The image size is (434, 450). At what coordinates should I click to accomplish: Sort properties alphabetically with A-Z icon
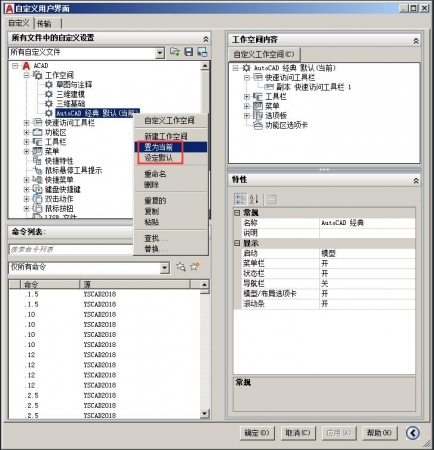pos(254,199)
